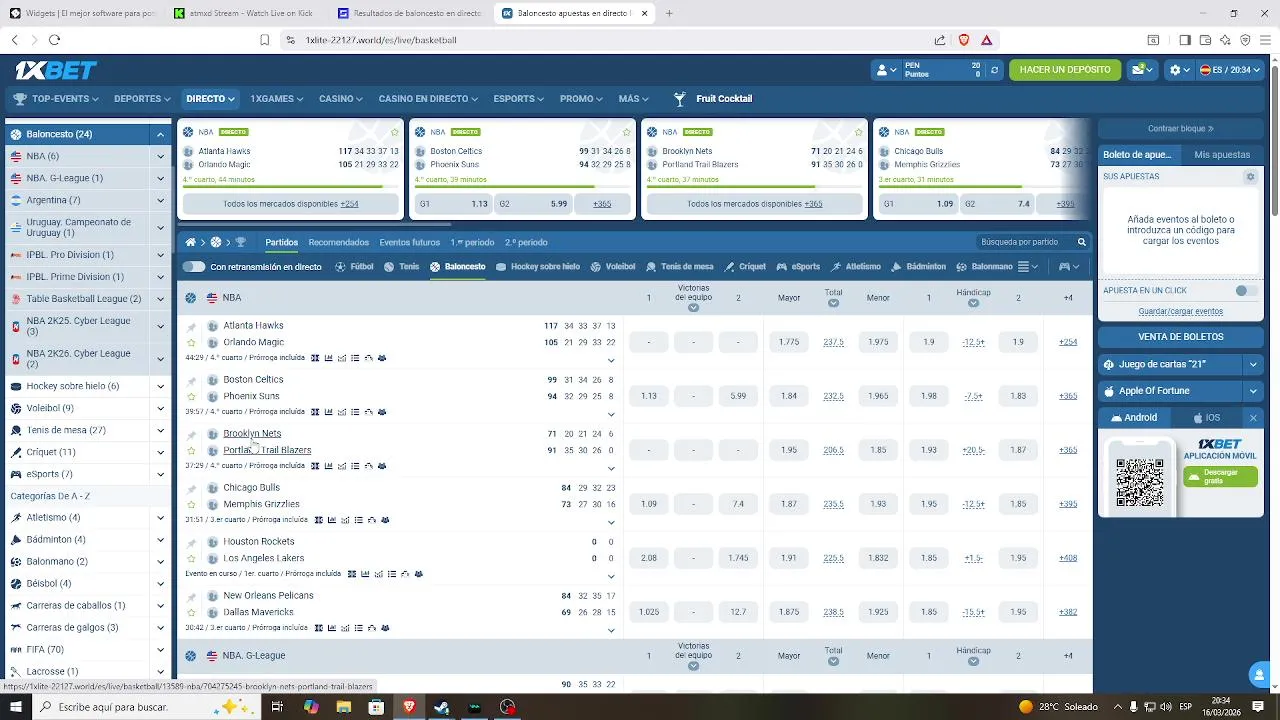Screen dimensions: 1280x720
Task: Select Hockey sobre hielo sport filter
Action: click(538, 267)
